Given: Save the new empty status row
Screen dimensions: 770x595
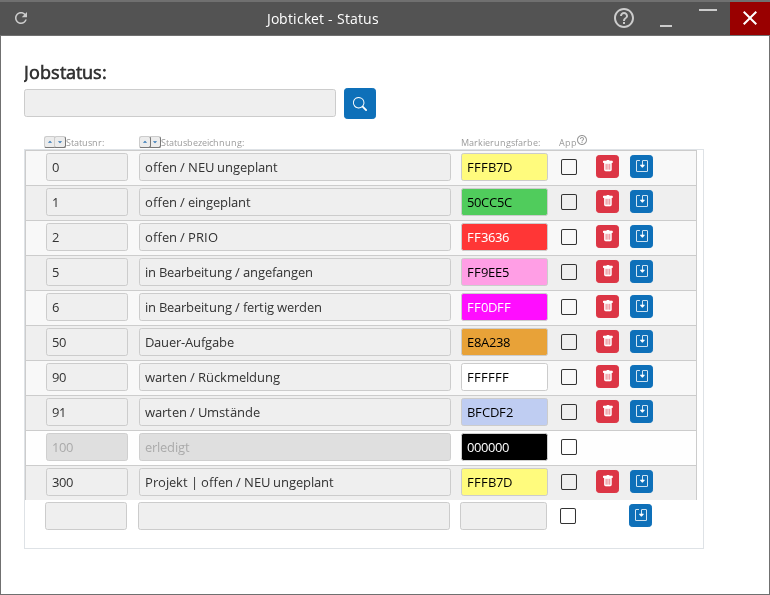Looking at the screenshot, I should (640, 516).
